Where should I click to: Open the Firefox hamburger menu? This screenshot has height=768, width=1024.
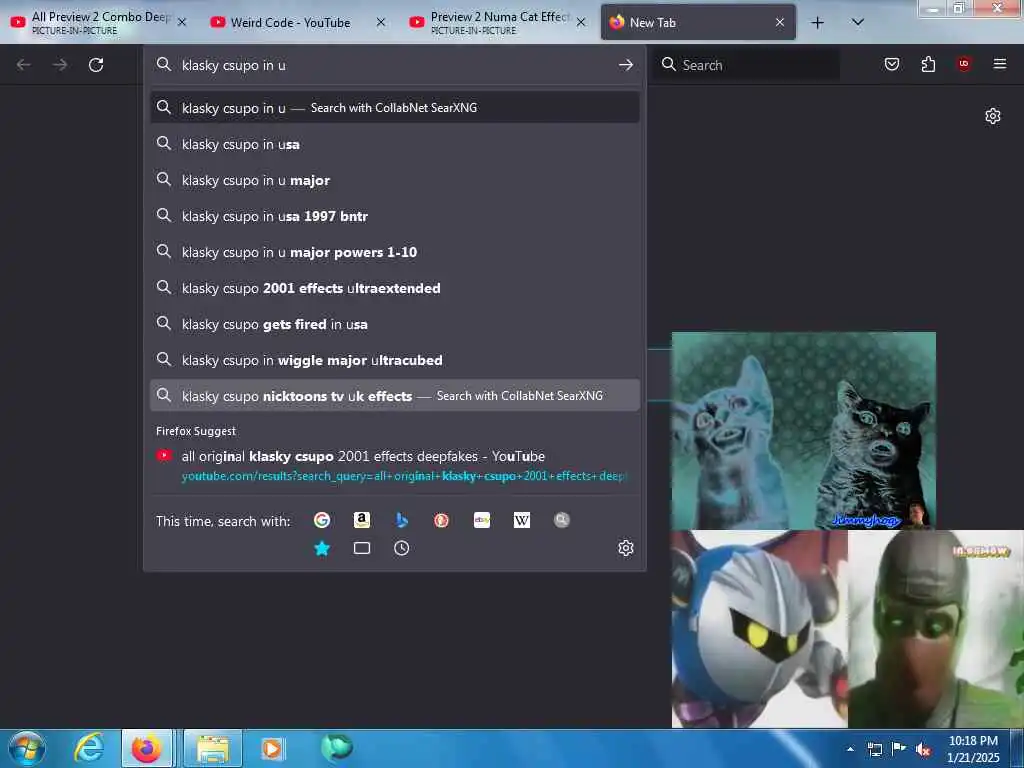[999, 63]
